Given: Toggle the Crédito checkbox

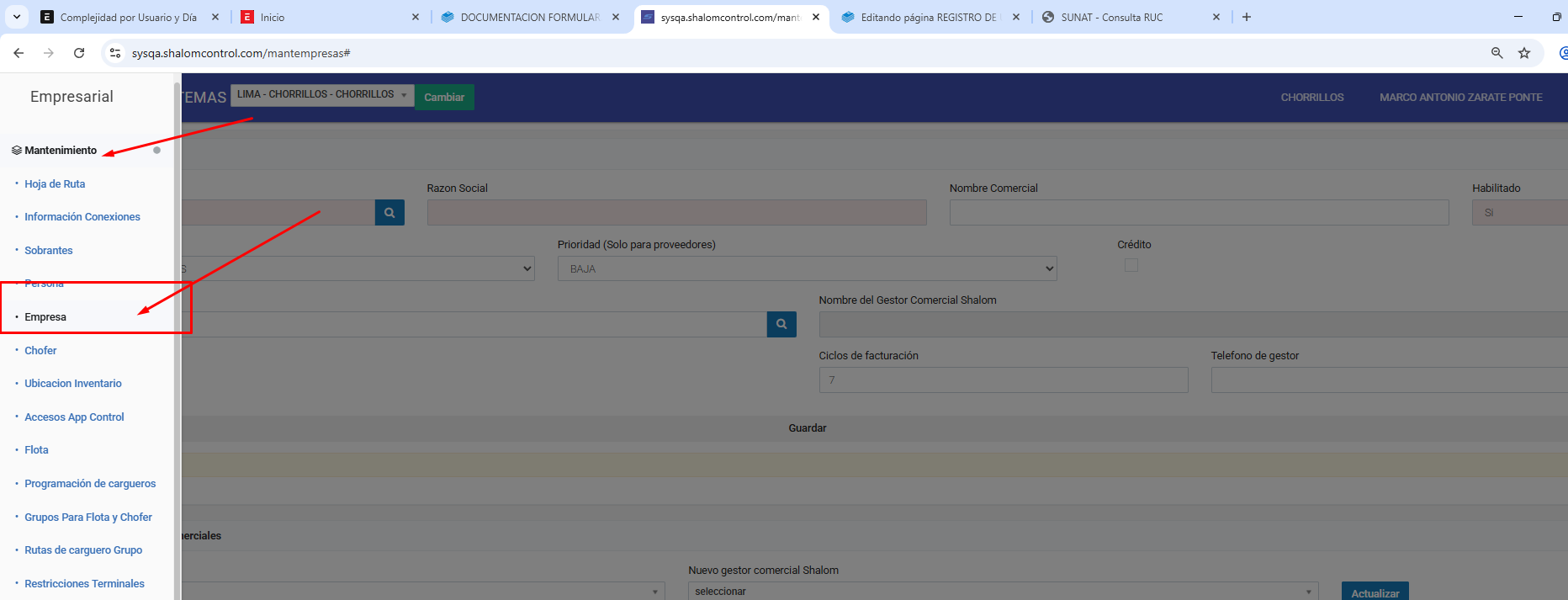Looking at the screenshot, I should pyautogui.click(x=1131, y=266).
